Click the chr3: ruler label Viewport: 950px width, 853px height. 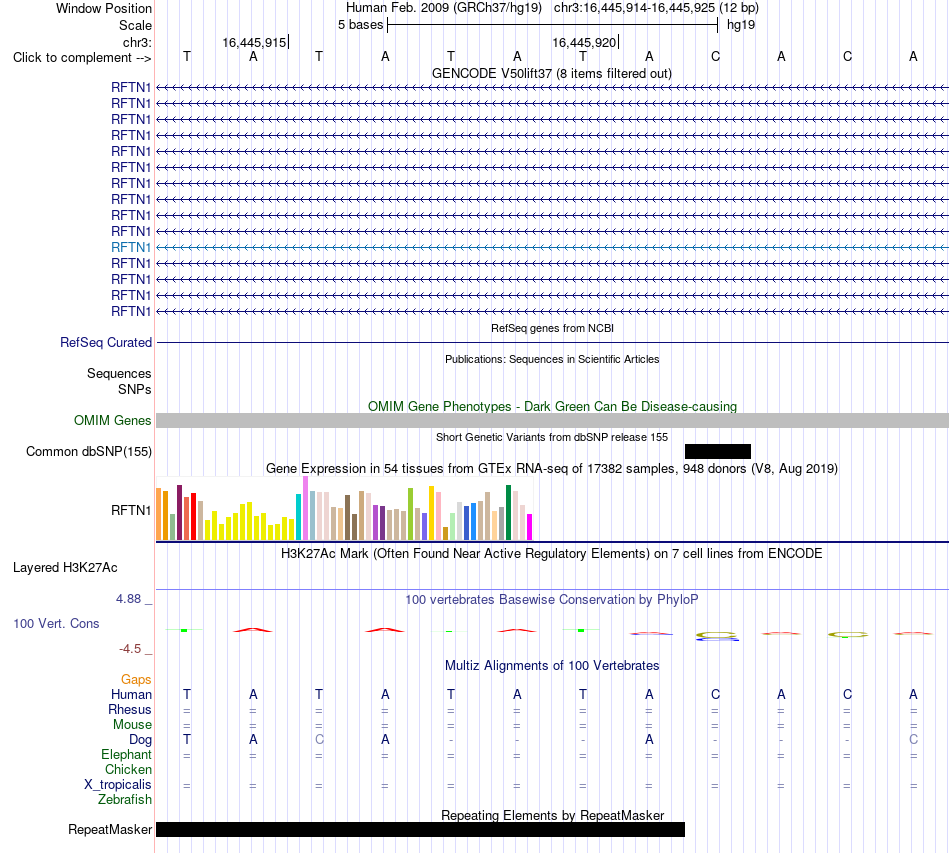(x=137, y=42)
